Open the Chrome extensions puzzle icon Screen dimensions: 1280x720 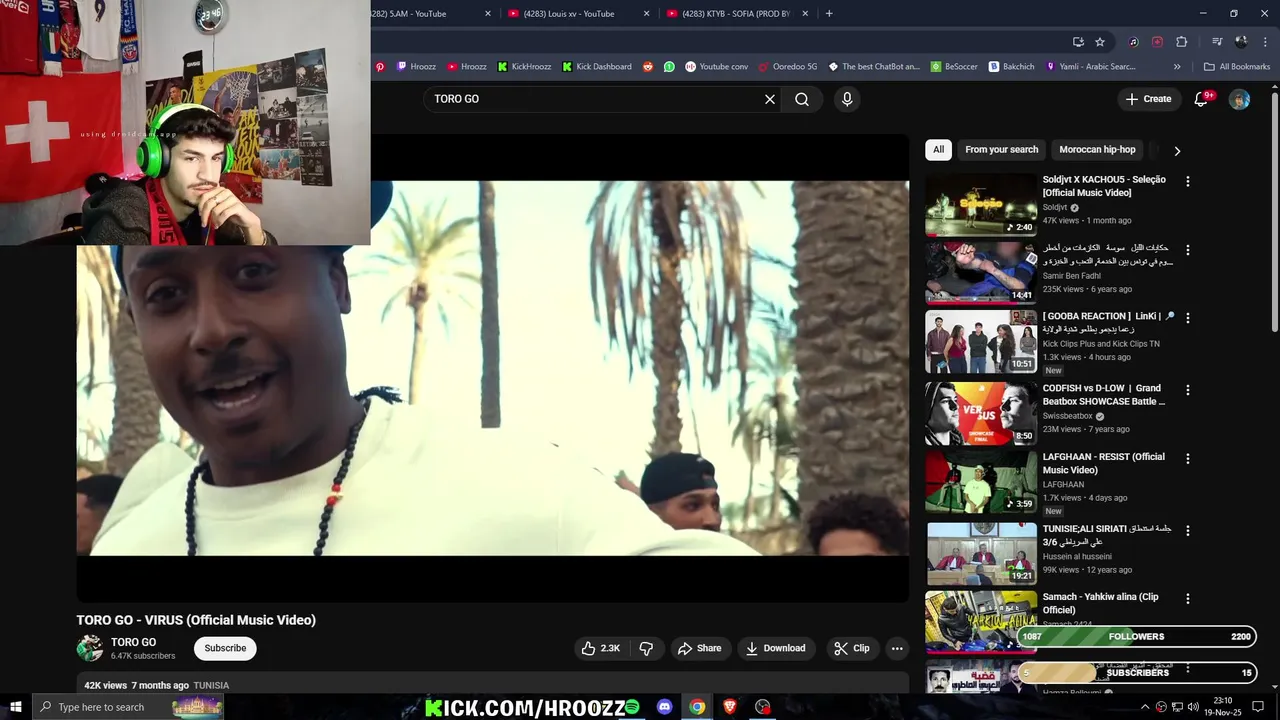click(1181, 42)
